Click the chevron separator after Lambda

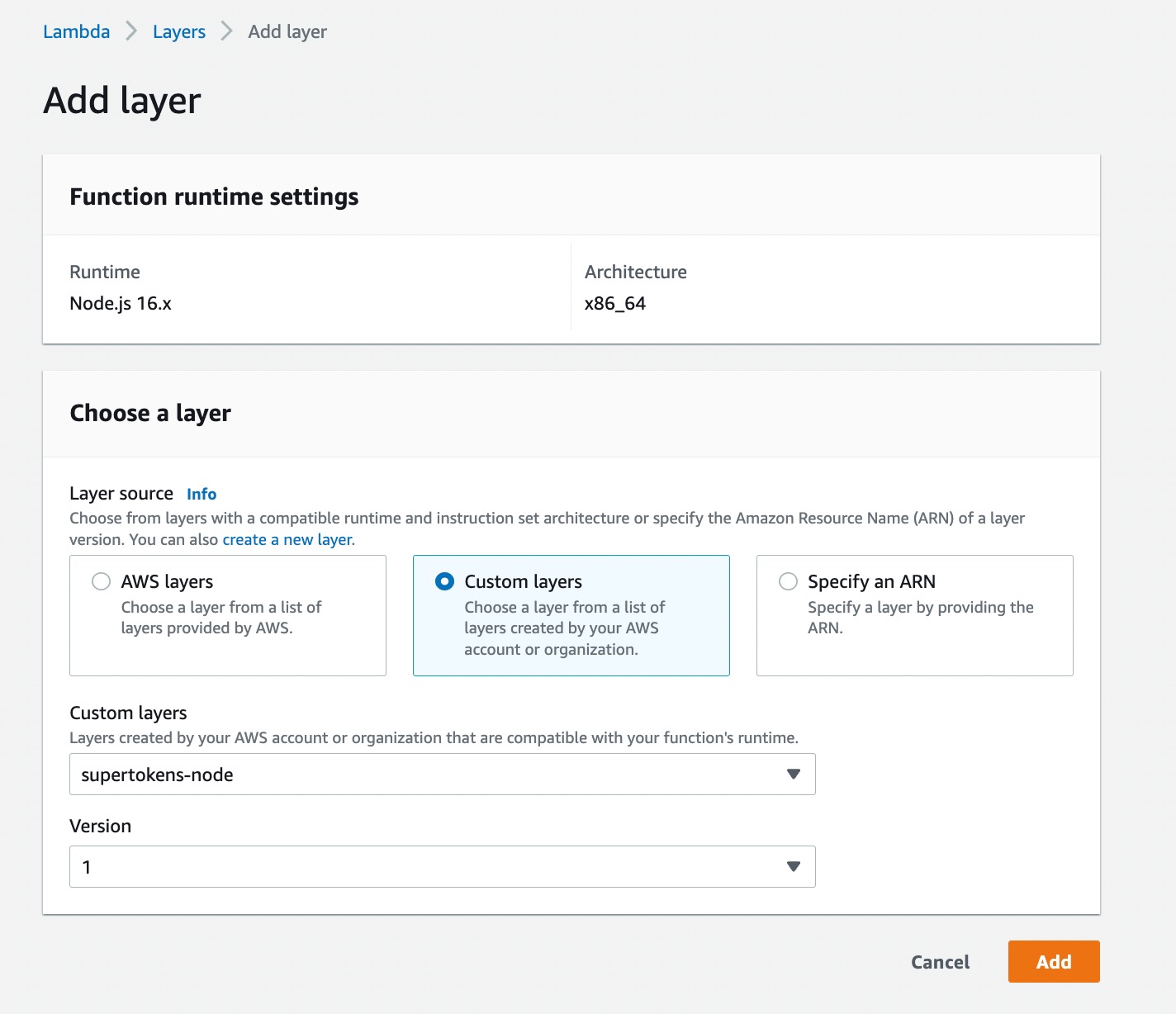(131, 31)
